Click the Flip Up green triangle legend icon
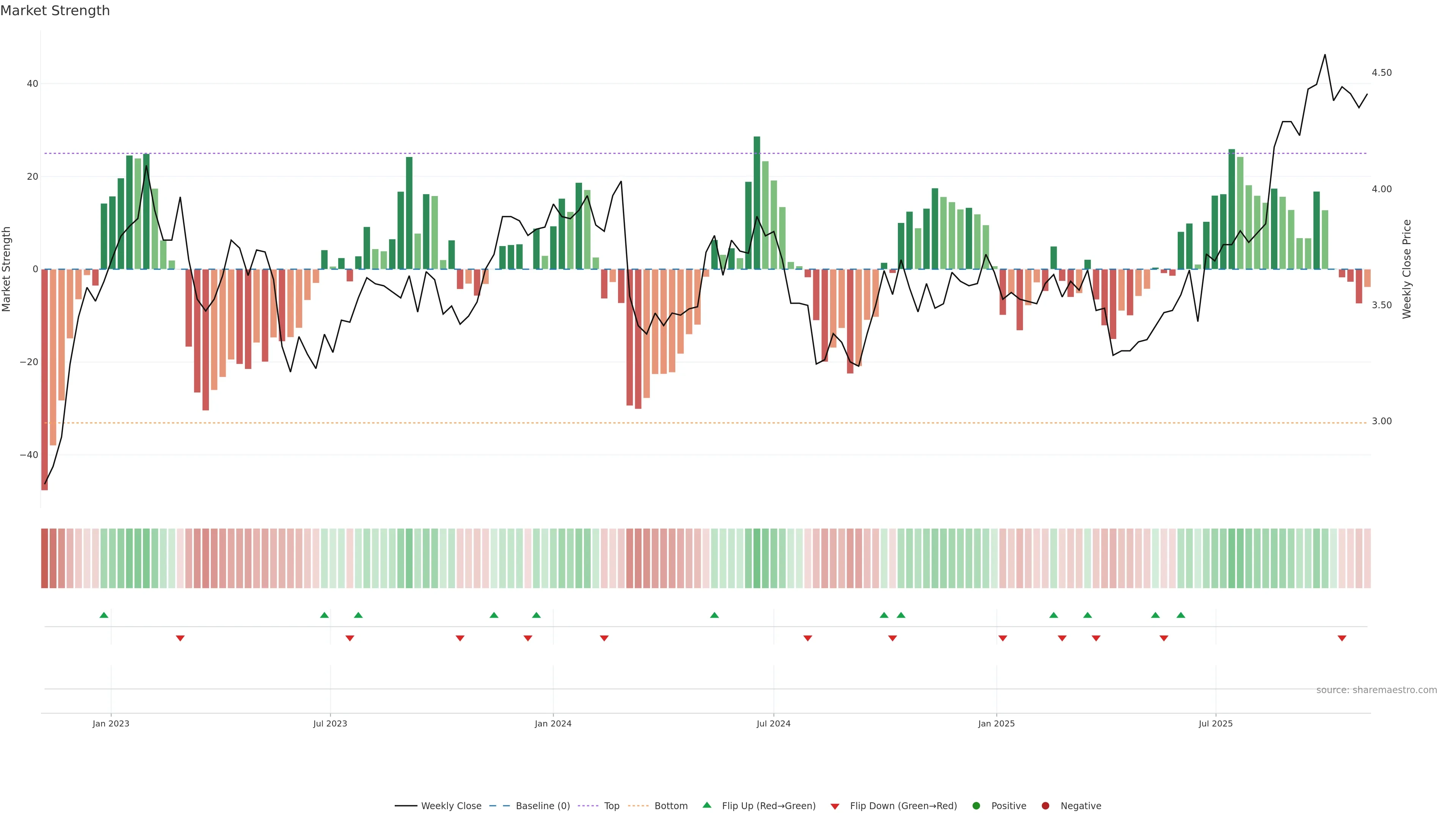This screenshot has height=819, width=1456. [706, 805]
